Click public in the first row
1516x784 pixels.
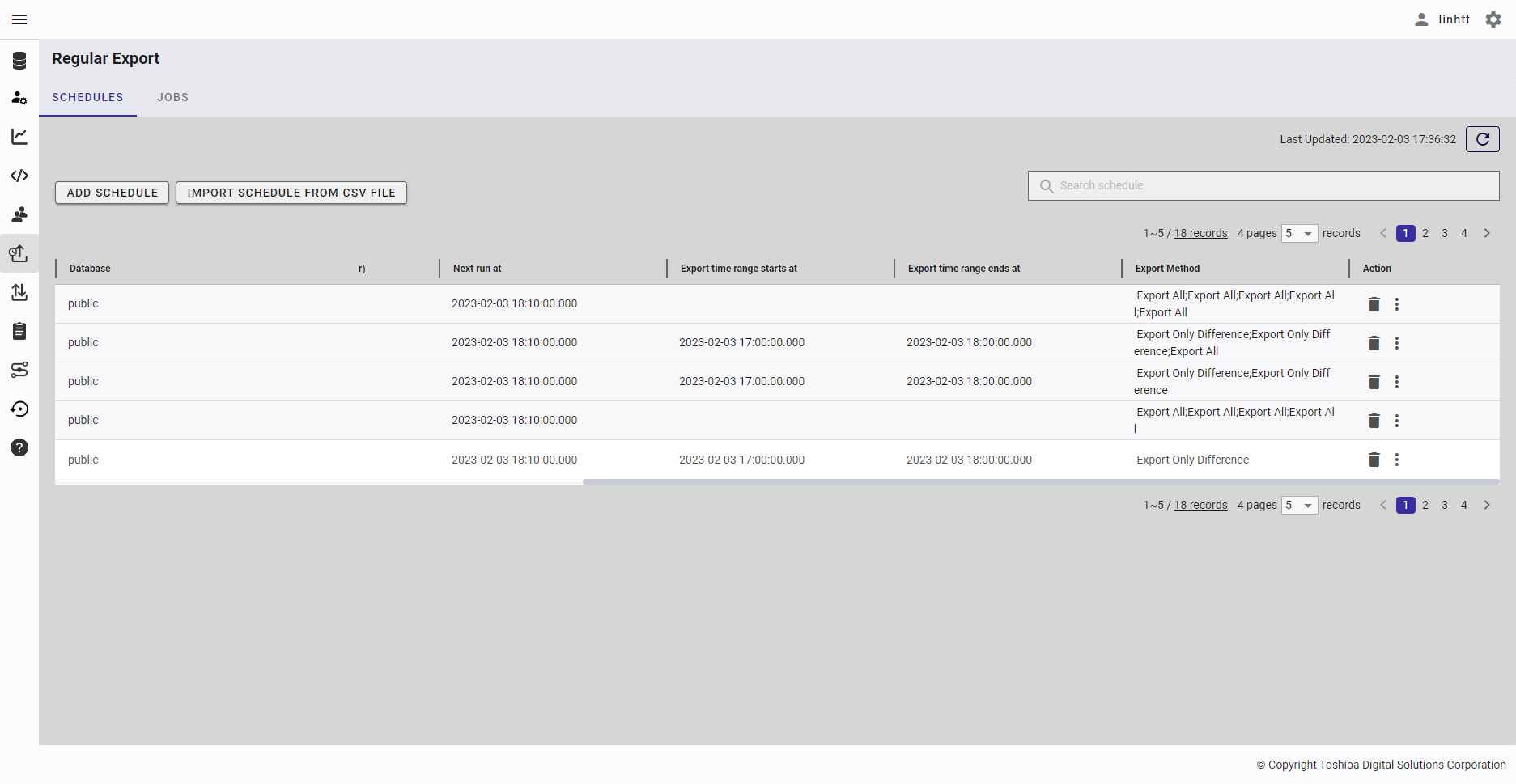pyautogui.click(x=83, y=303)
